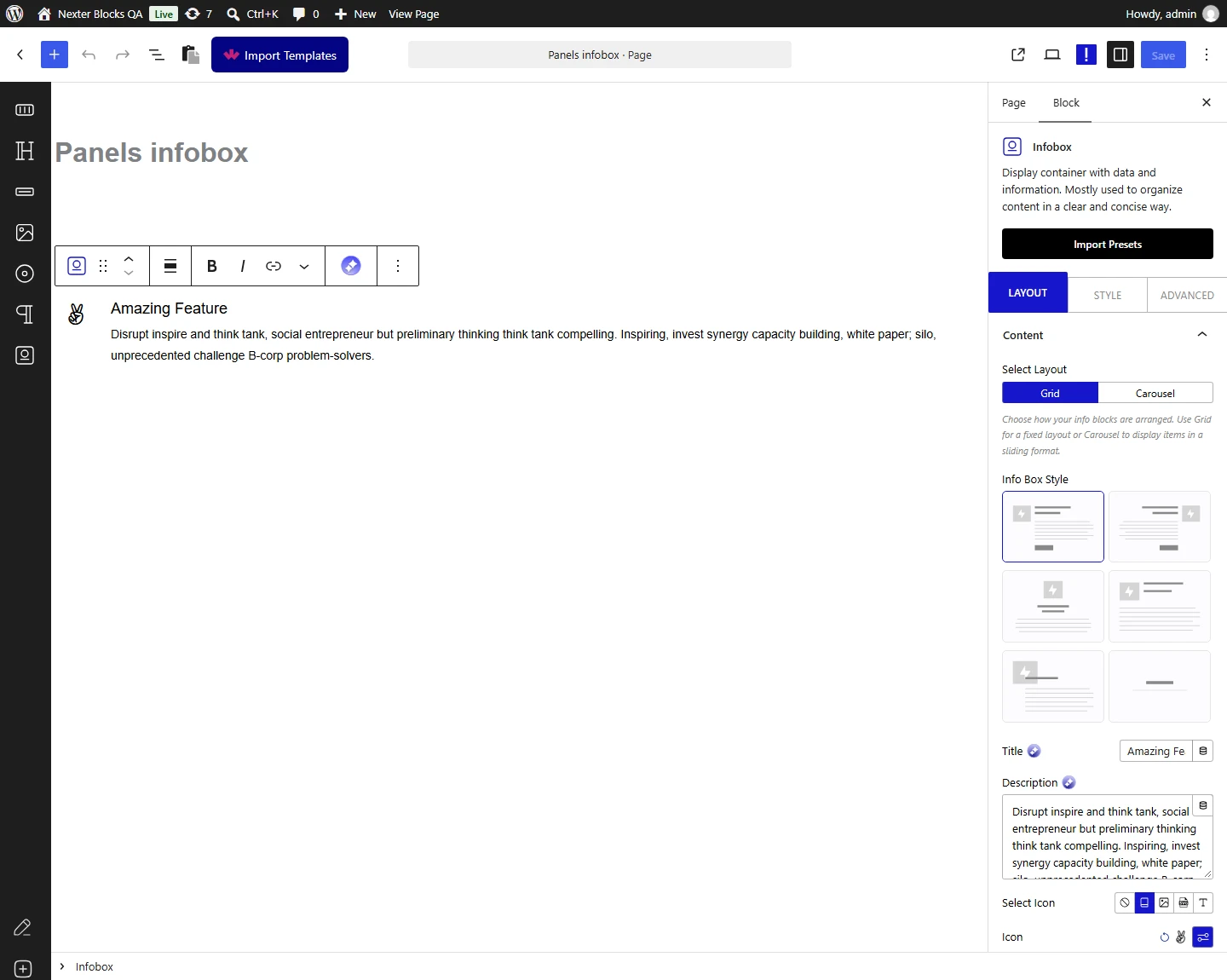Select the paragraph block in left sidebar

coord(25,314)
